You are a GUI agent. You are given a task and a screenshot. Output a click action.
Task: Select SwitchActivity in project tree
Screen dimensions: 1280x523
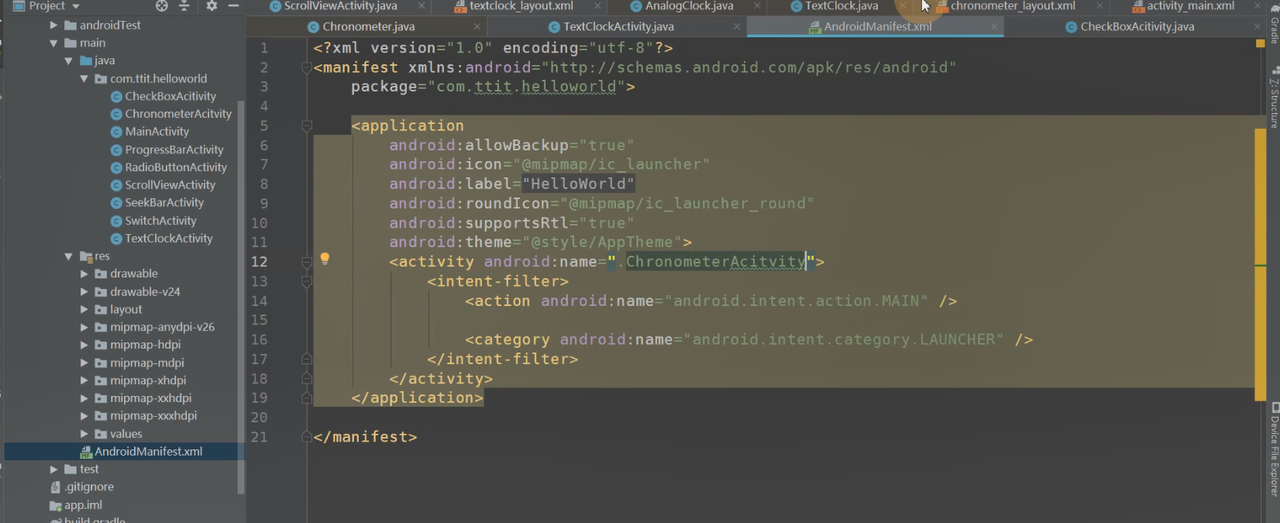160,221
